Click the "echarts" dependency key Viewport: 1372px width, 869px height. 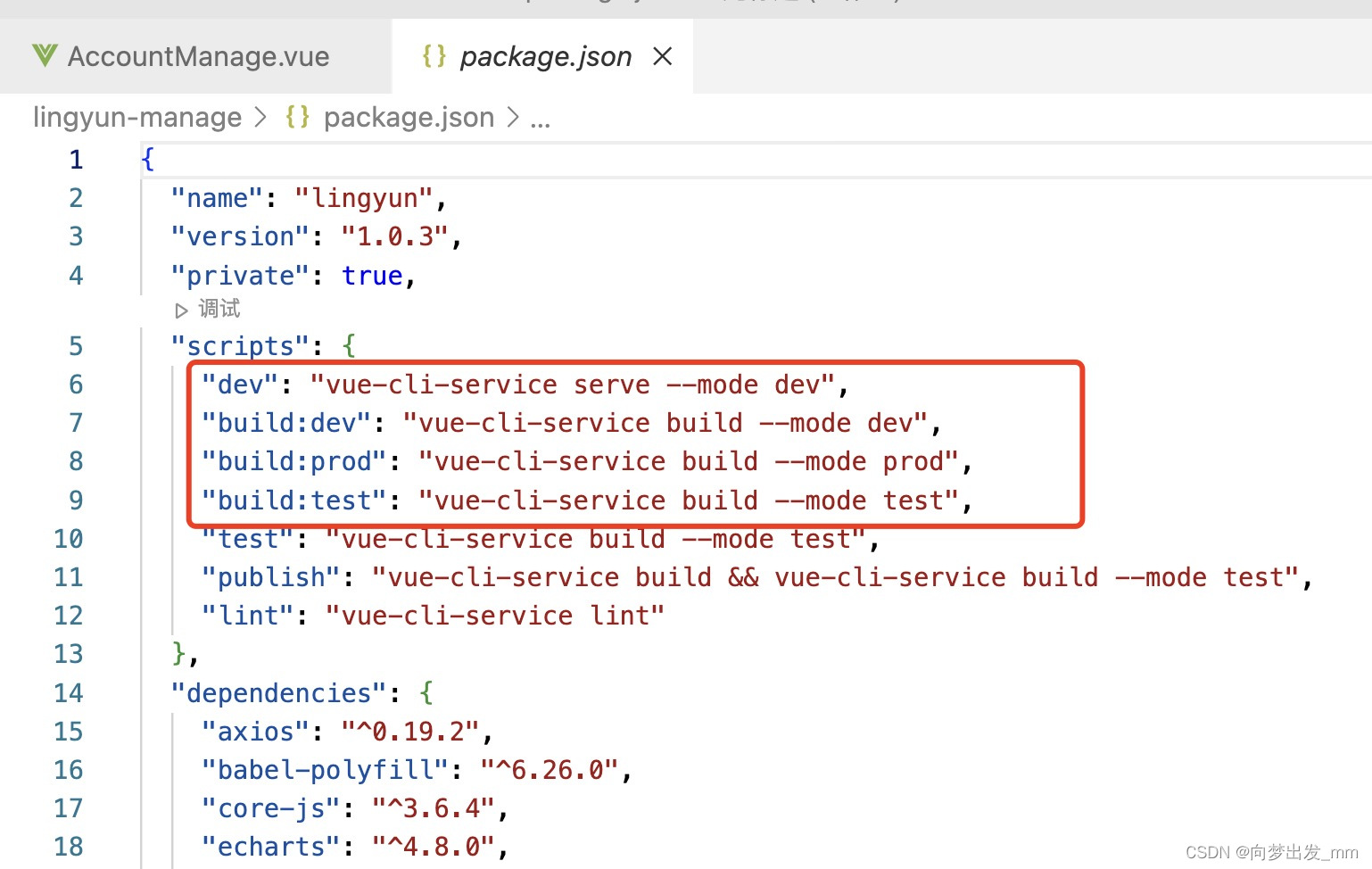[272, 847]
